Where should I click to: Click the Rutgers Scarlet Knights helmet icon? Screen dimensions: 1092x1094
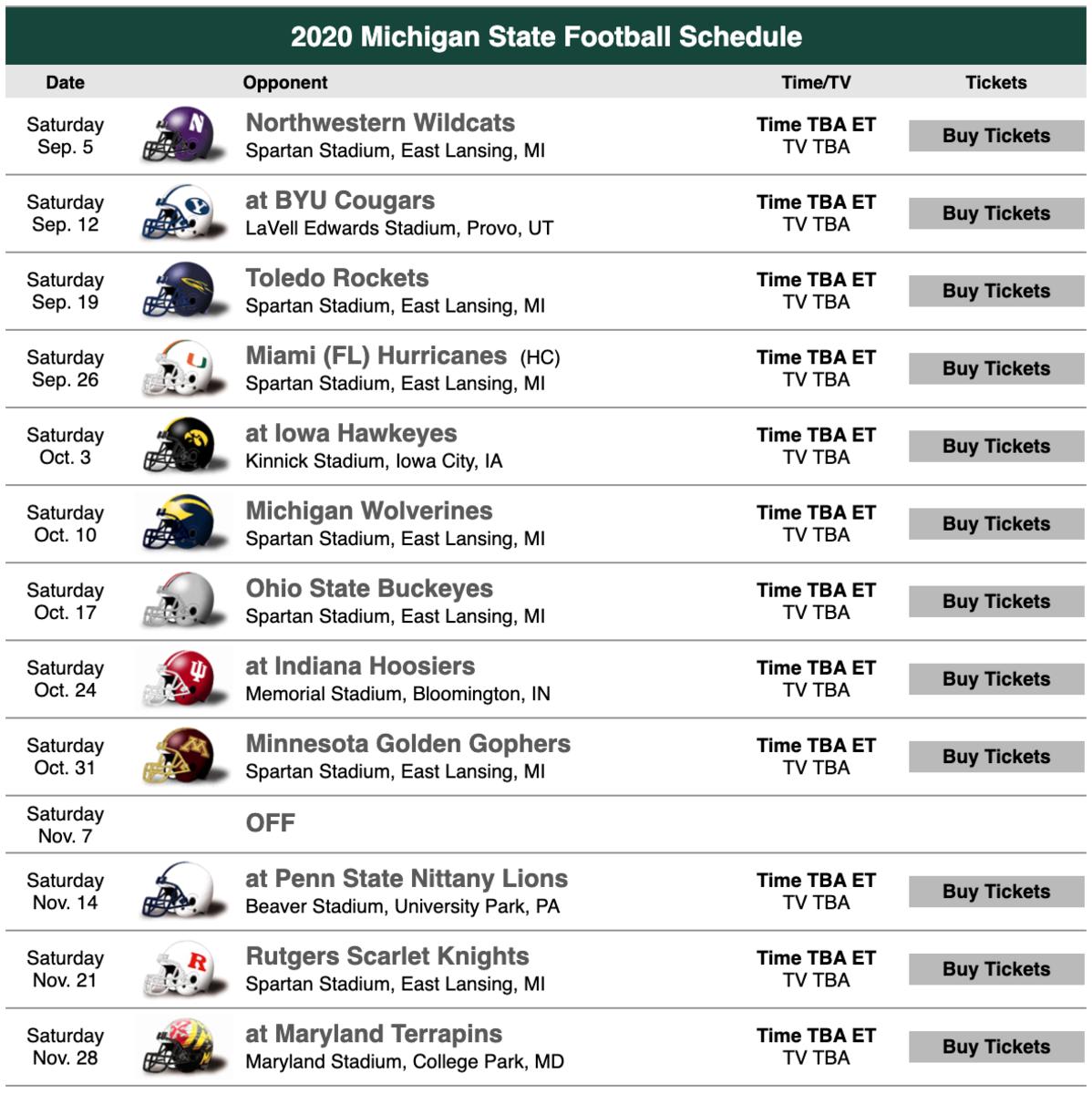pyautogui.click(x=184, y=968)
